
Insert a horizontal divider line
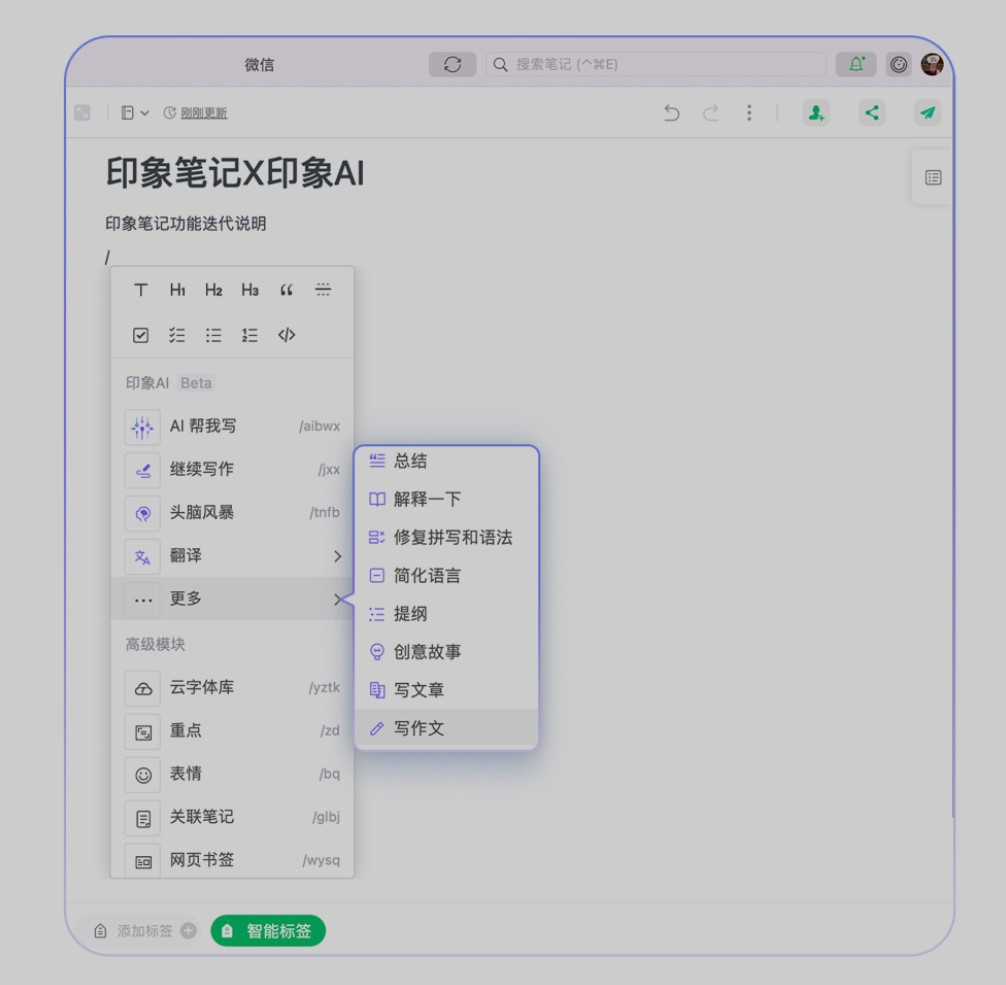(323, 290)
